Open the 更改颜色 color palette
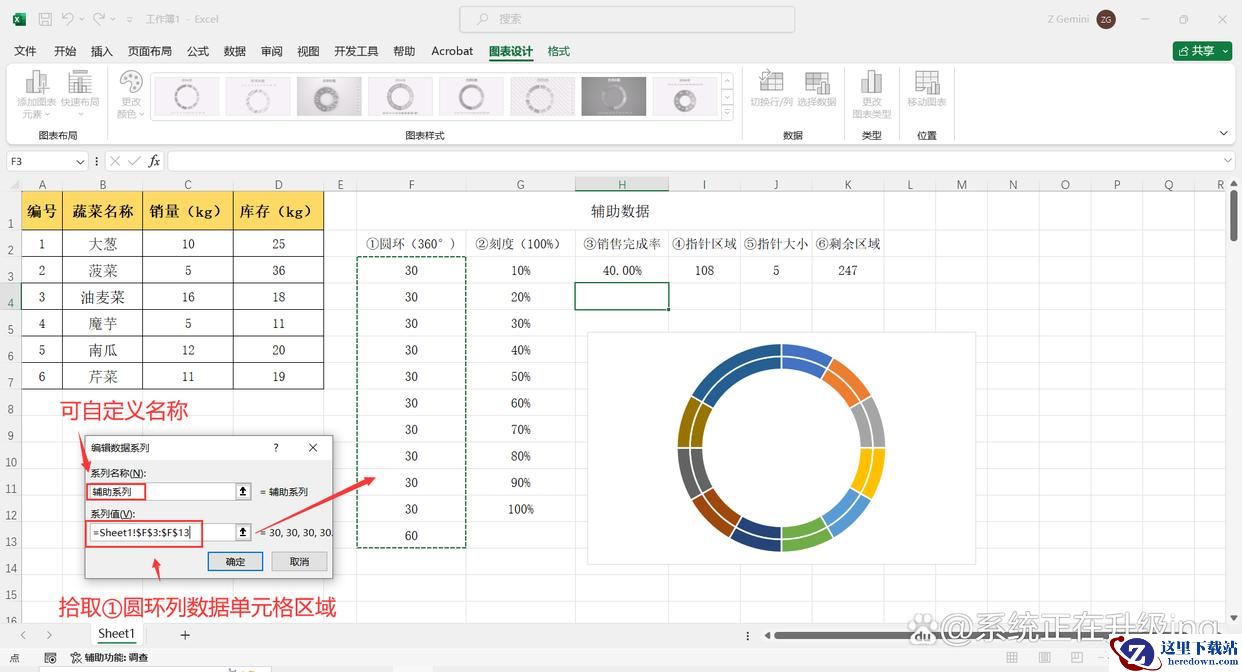The width and height of the screenshot is (1242, 672). coord(131,94)
